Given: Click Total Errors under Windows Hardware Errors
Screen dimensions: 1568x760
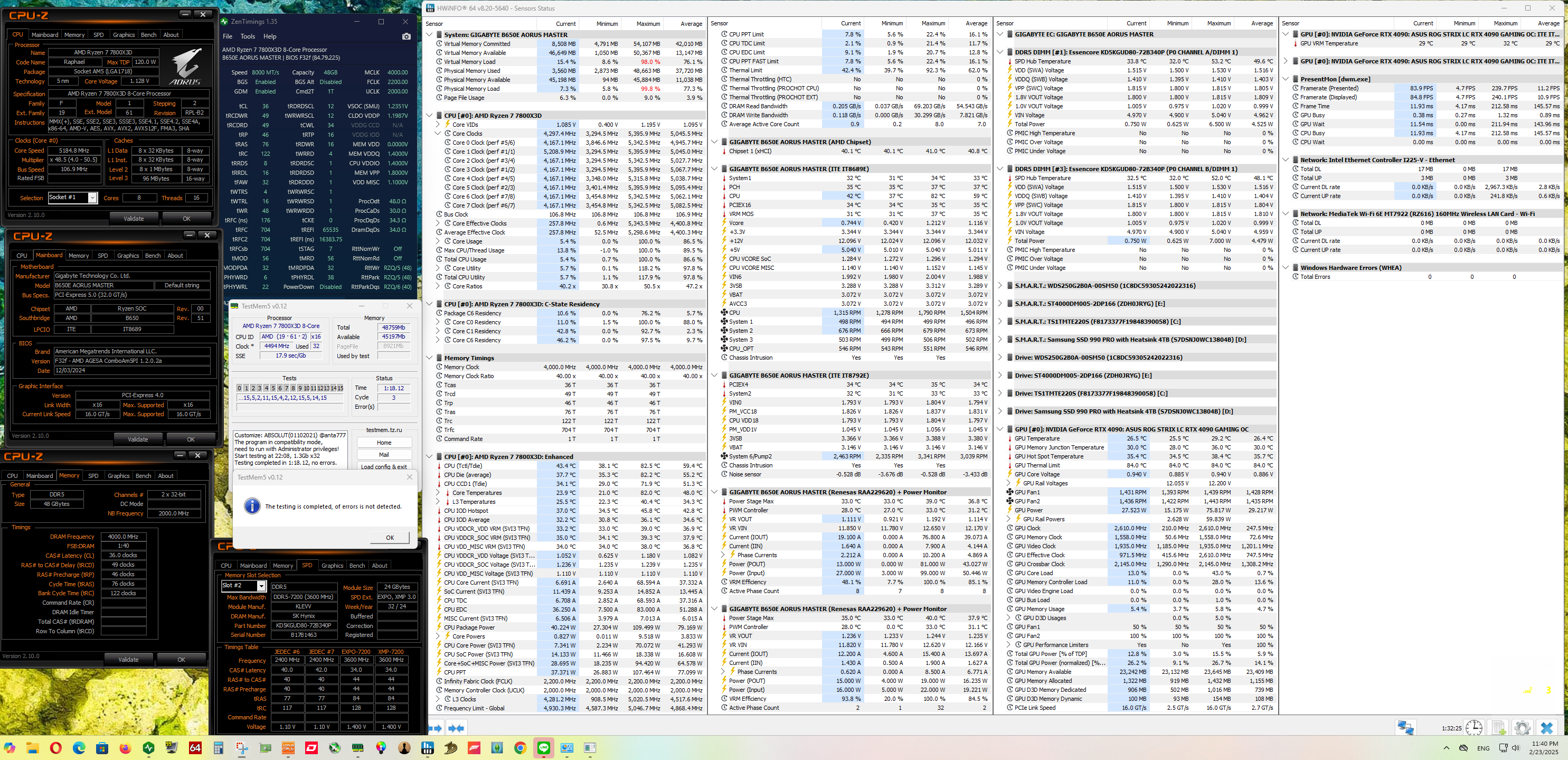Looking at the screenshot, I should pyautogui.click(x=1426, y=277).
